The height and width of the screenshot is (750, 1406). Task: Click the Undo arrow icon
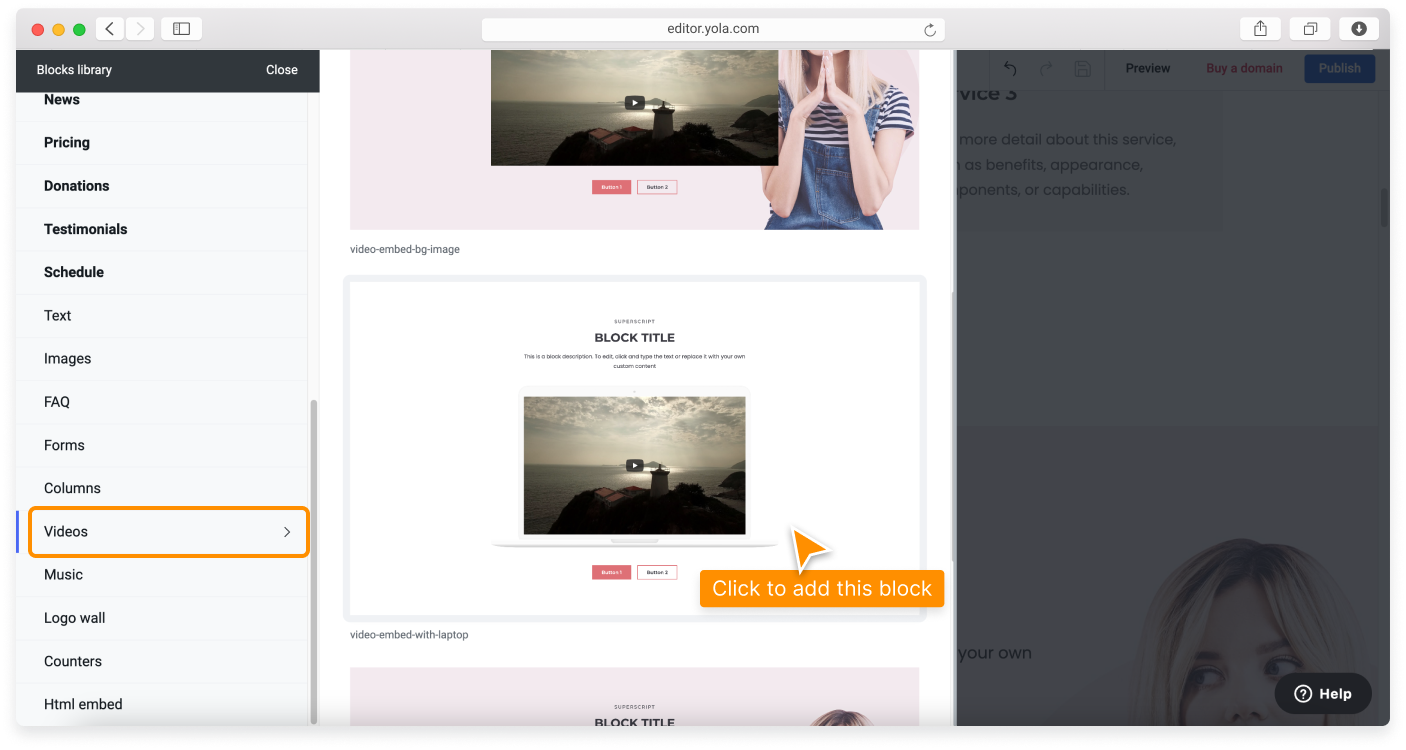coord(1009,68)
